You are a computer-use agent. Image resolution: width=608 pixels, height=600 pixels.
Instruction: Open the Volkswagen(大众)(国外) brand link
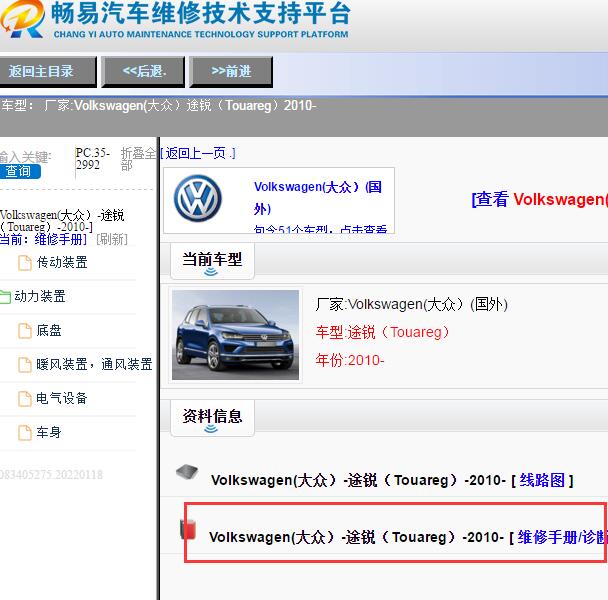(318, 198)
